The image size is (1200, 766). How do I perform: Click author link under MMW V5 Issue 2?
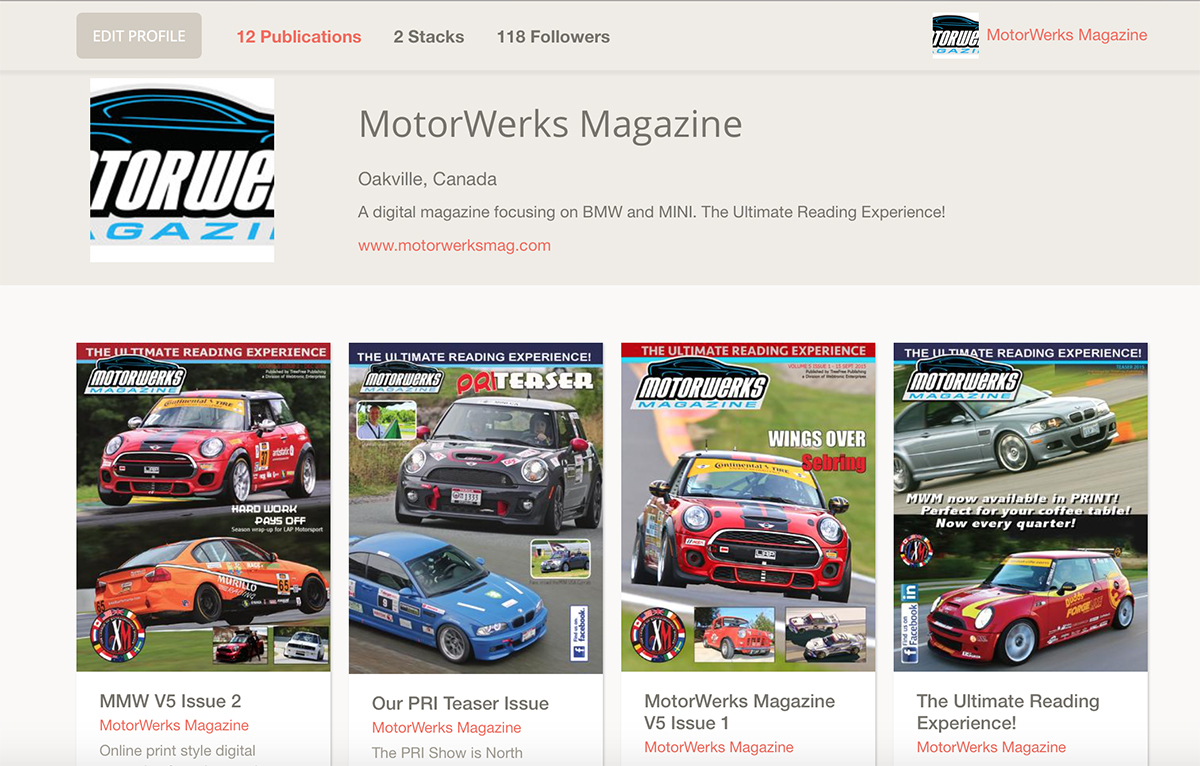[x=174, y=726]
